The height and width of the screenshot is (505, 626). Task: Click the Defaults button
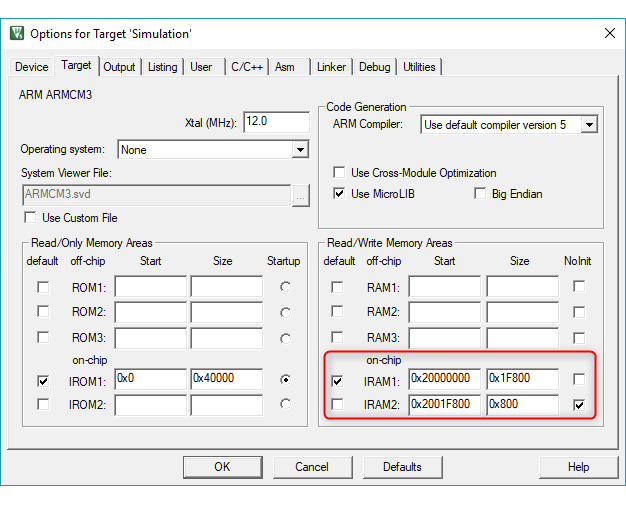pos(402,467)
